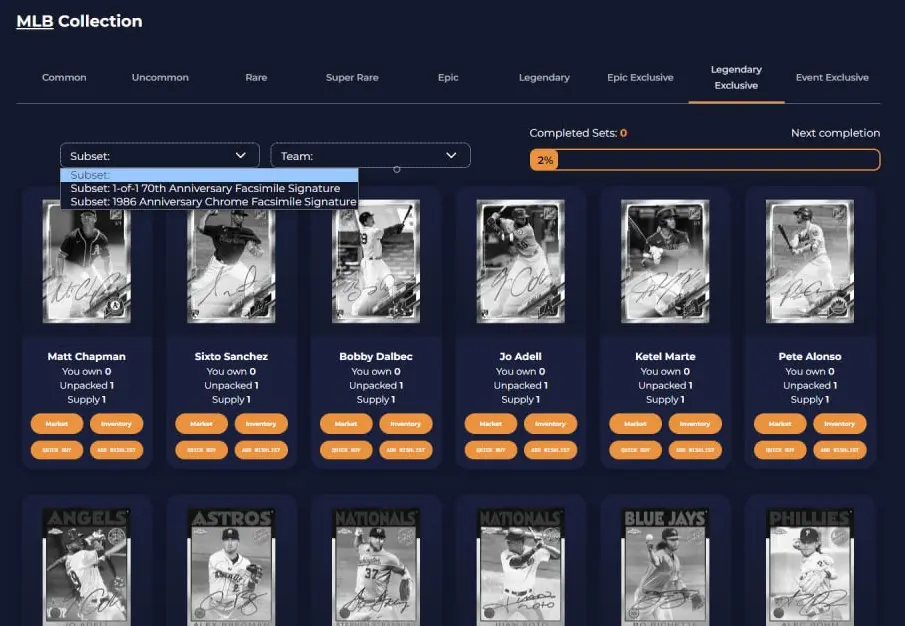Click the 'Matt Chapman' name text
The width and height of the screenshot is (905, 626).
click(x=87, y=357)
